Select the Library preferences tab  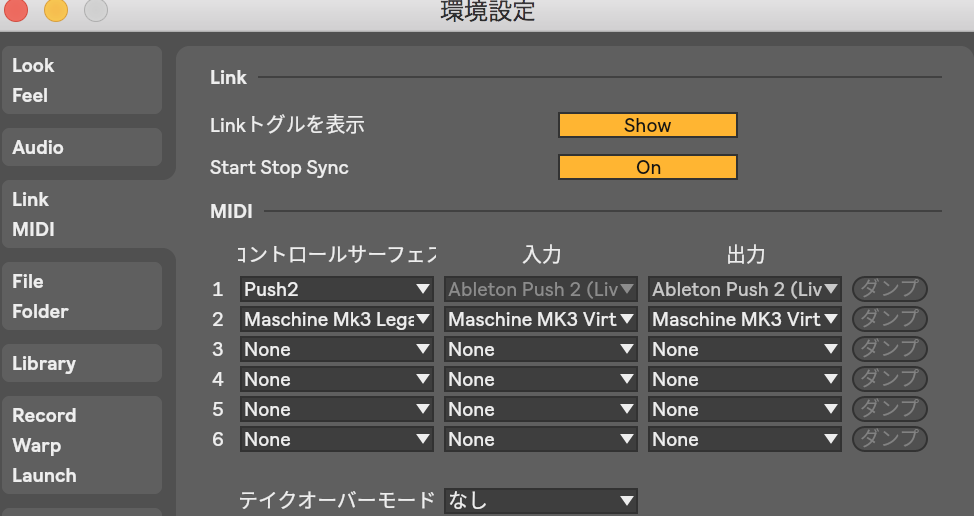[x=81, y=363]
